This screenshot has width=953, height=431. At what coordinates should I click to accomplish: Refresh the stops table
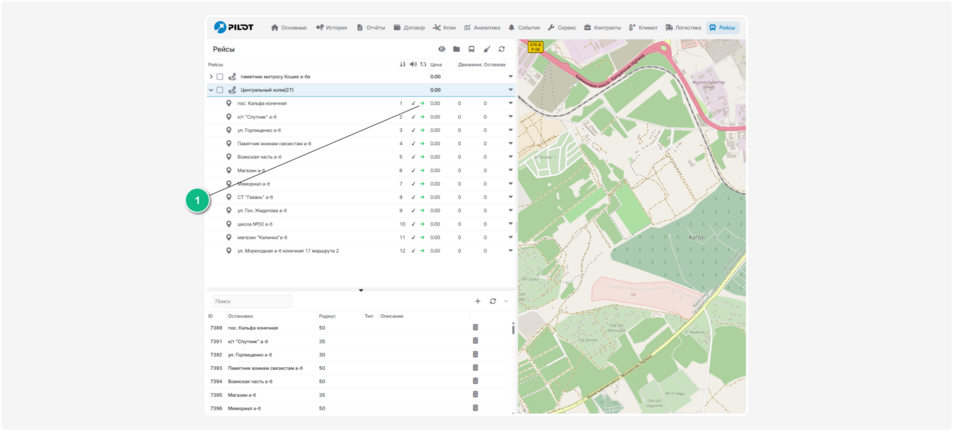coord(493,301)
